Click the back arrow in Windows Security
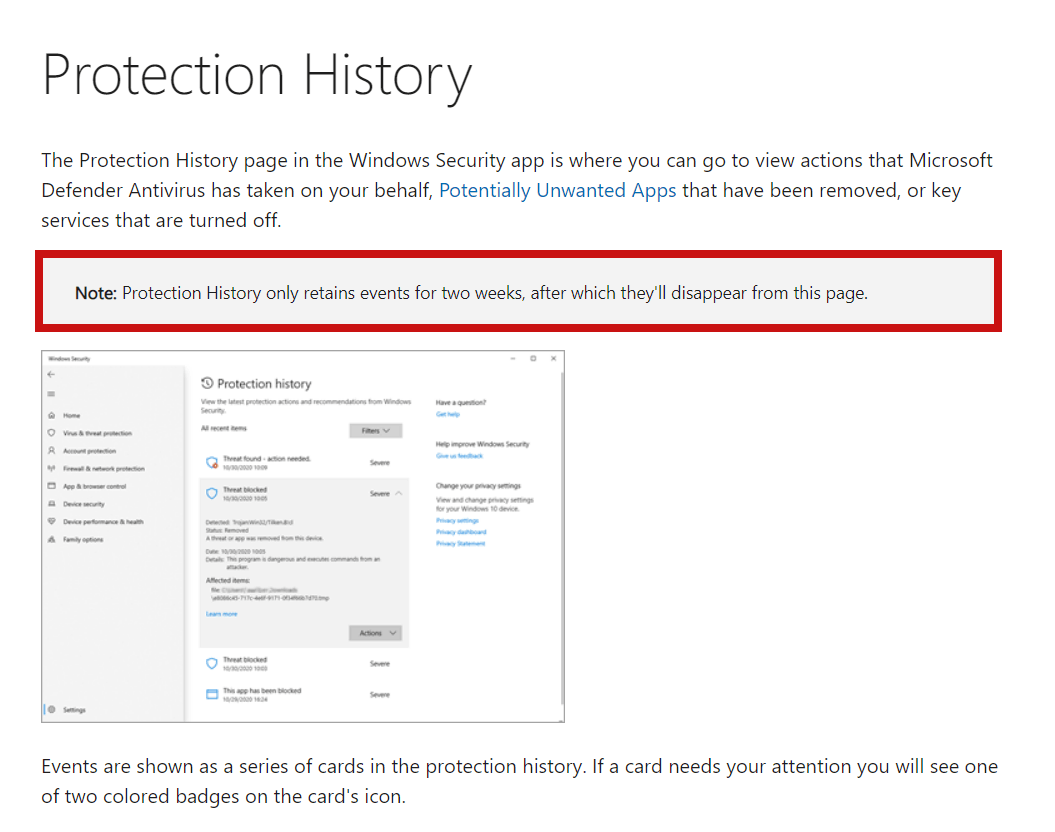 pyautogui.click(x=50, y=373)
